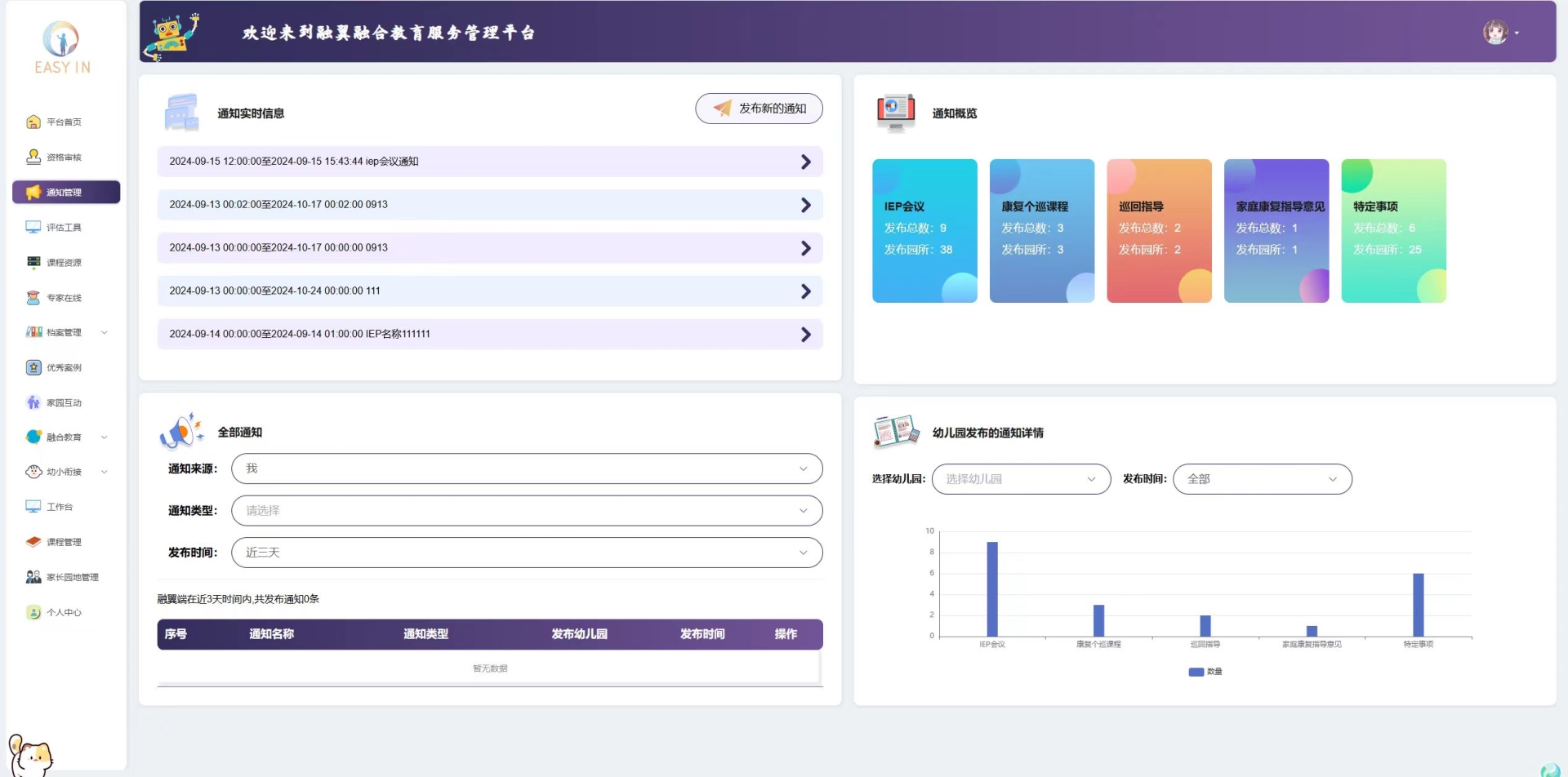Click the 专家在线 expert icon
Screen dimensions: 1568x777
[x=33, y=298]
